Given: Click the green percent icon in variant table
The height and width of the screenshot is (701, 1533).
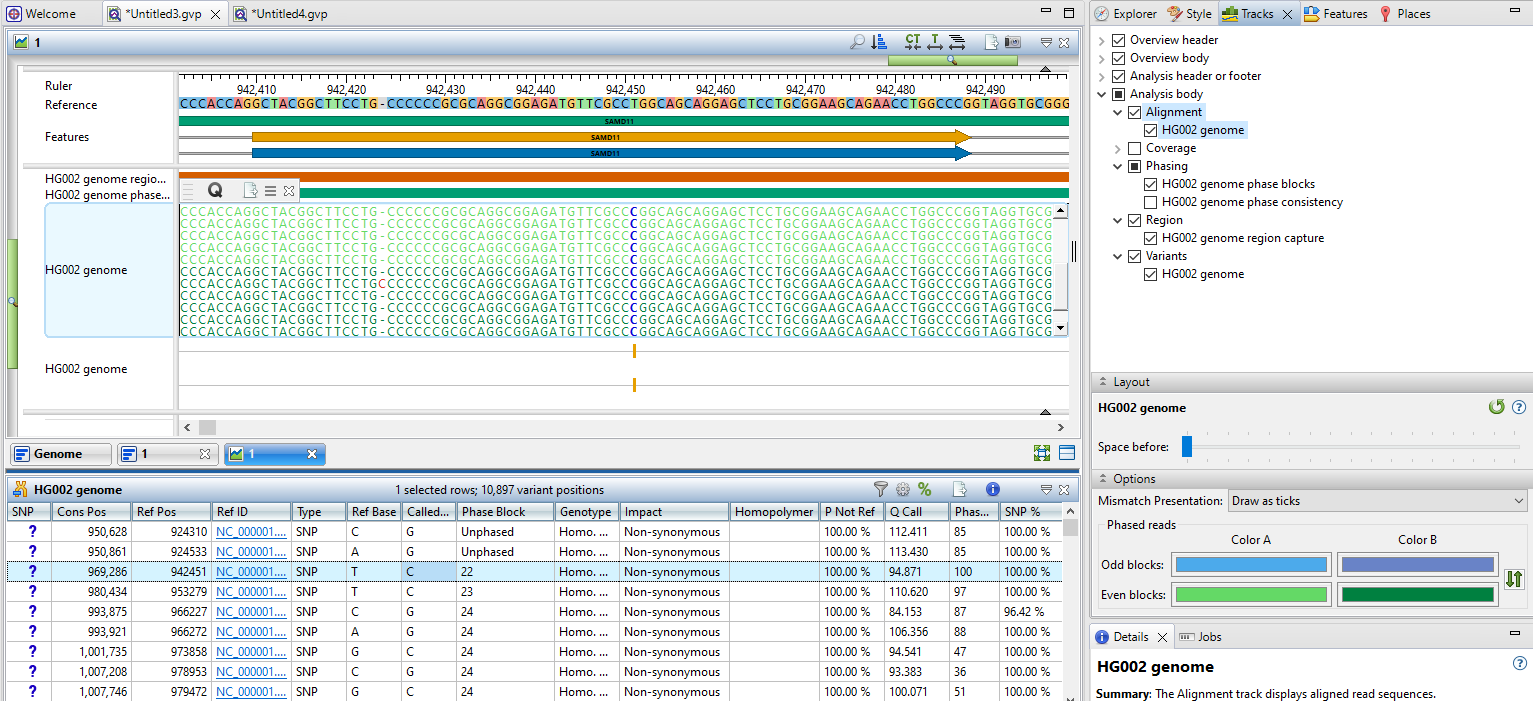Looking at the screenshot, I should click(925, 490).
